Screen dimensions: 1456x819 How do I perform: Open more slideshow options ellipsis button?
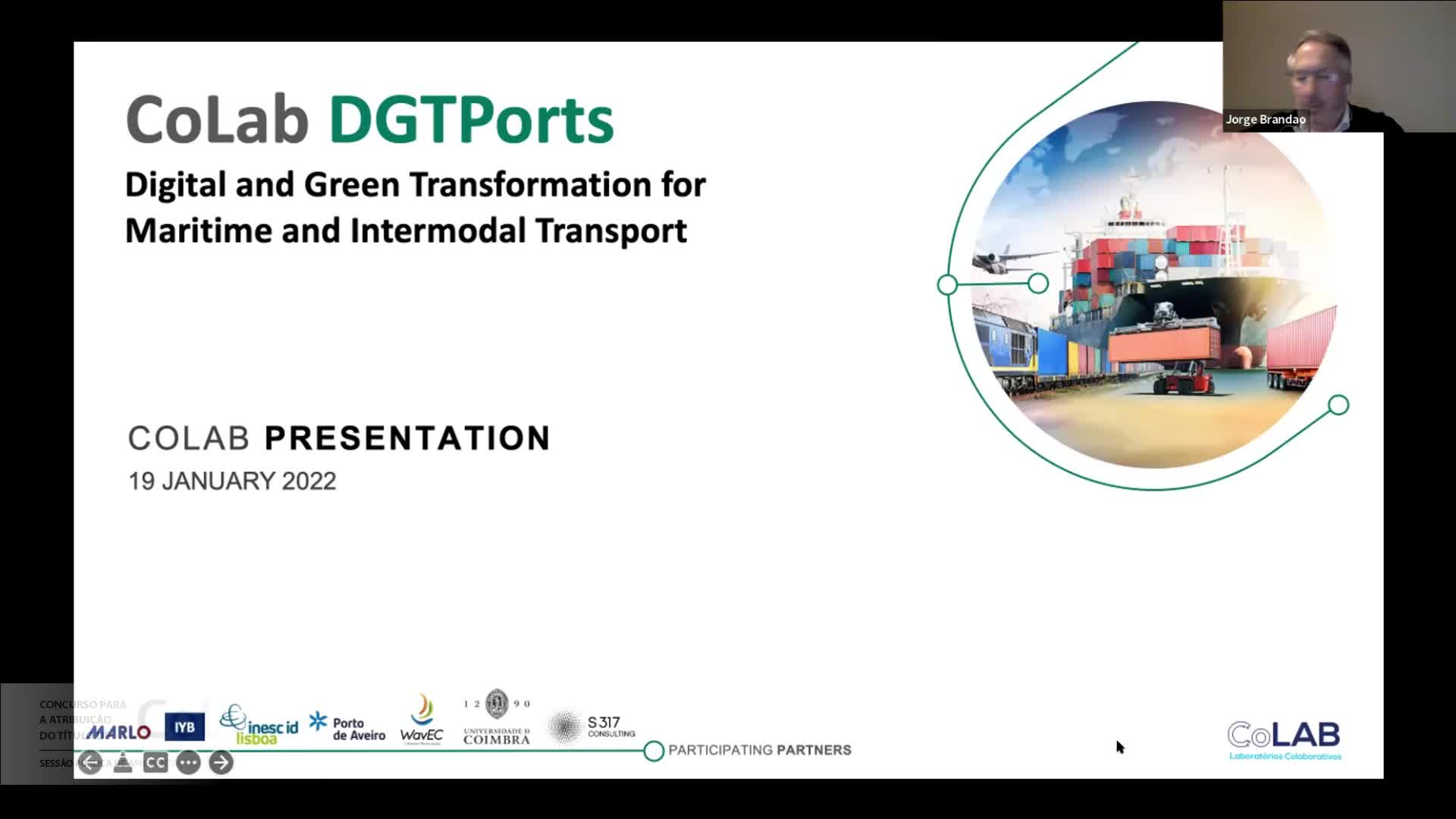pos(188,762)
